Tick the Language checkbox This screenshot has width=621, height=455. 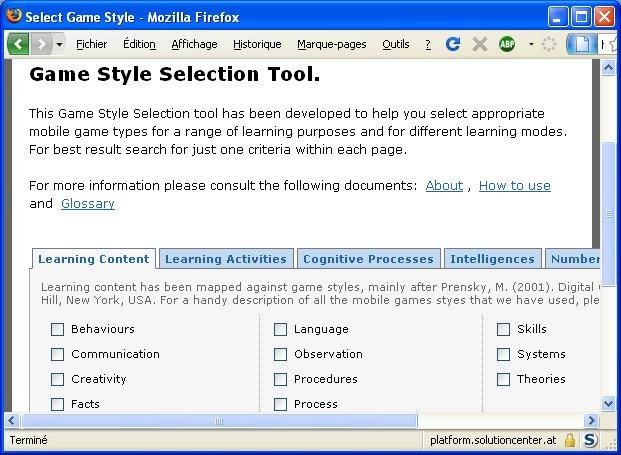point(280,329)
